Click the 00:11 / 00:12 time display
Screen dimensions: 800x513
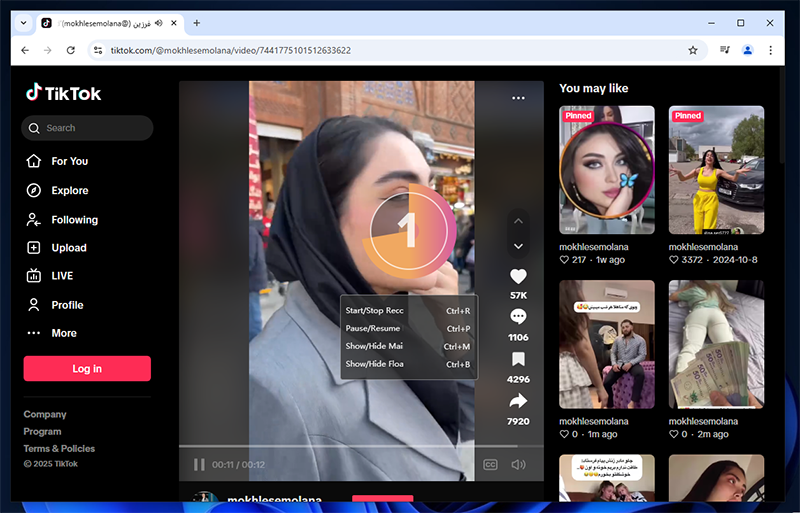[238, 465]
